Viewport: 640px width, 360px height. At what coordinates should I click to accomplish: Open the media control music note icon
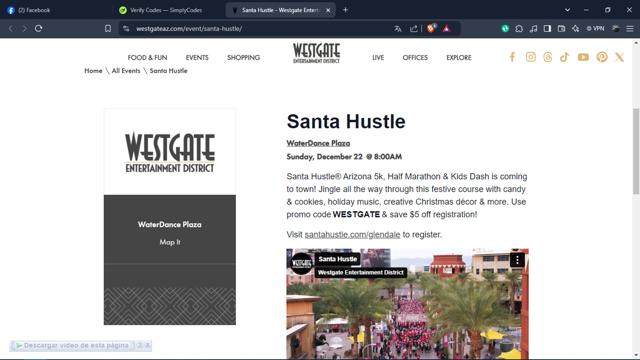coord(533,29)
